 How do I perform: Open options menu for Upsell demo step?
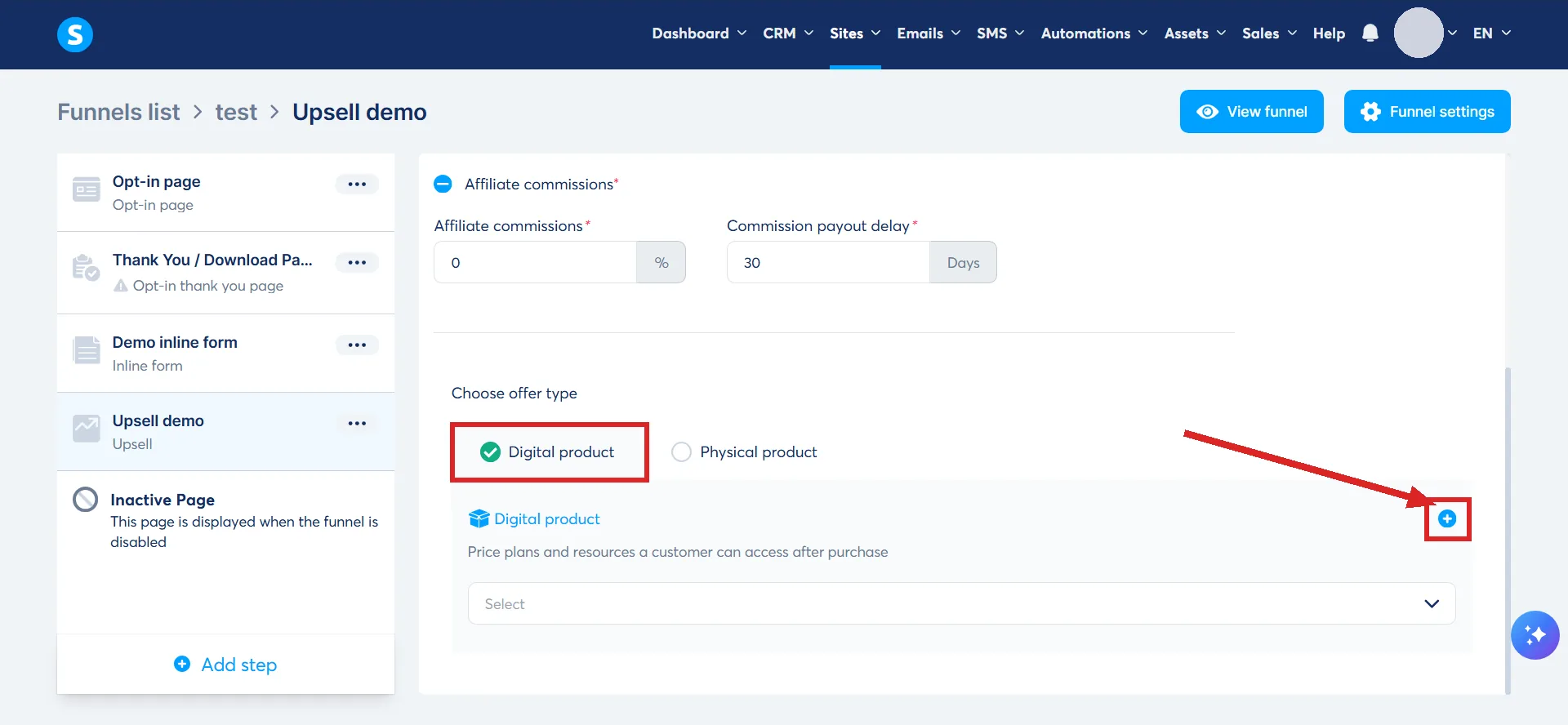(357, 423)
